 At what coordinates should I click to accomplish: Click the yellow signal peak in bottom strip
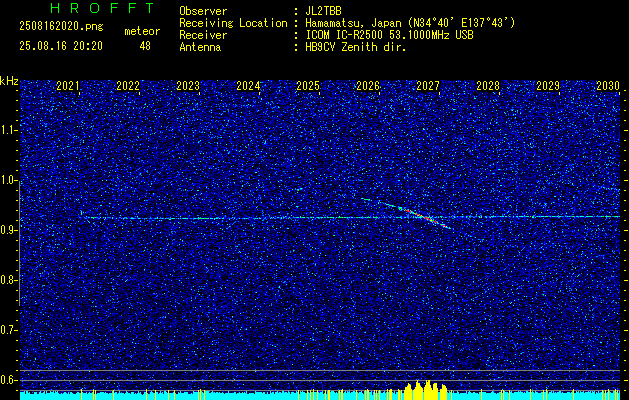(x=425, y=390)
